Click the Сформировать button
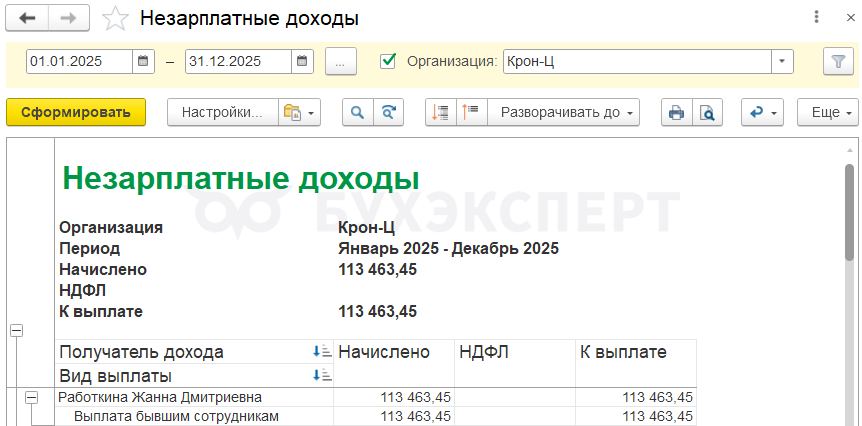This screenshot has height=426, width=862. click(76, 112)
